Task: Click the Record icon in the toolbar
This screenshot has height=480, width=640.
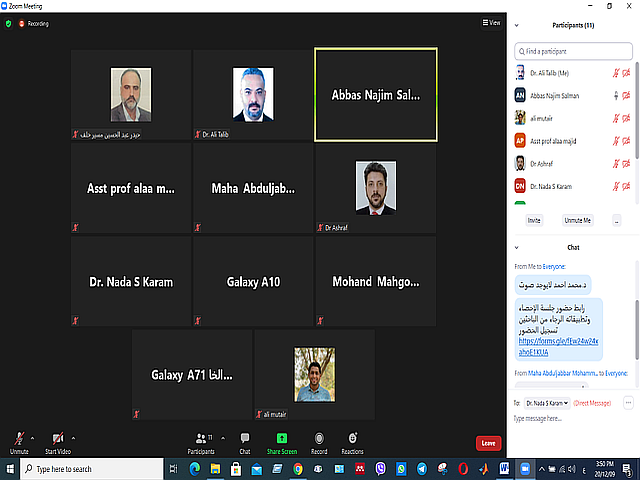Action: pos(319,439)
